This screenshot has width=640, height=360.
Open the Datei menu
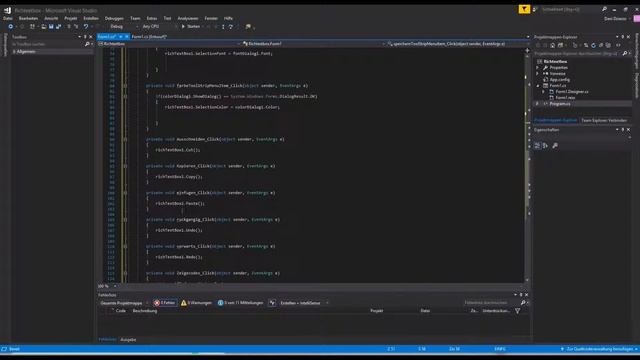pos(7,18)
